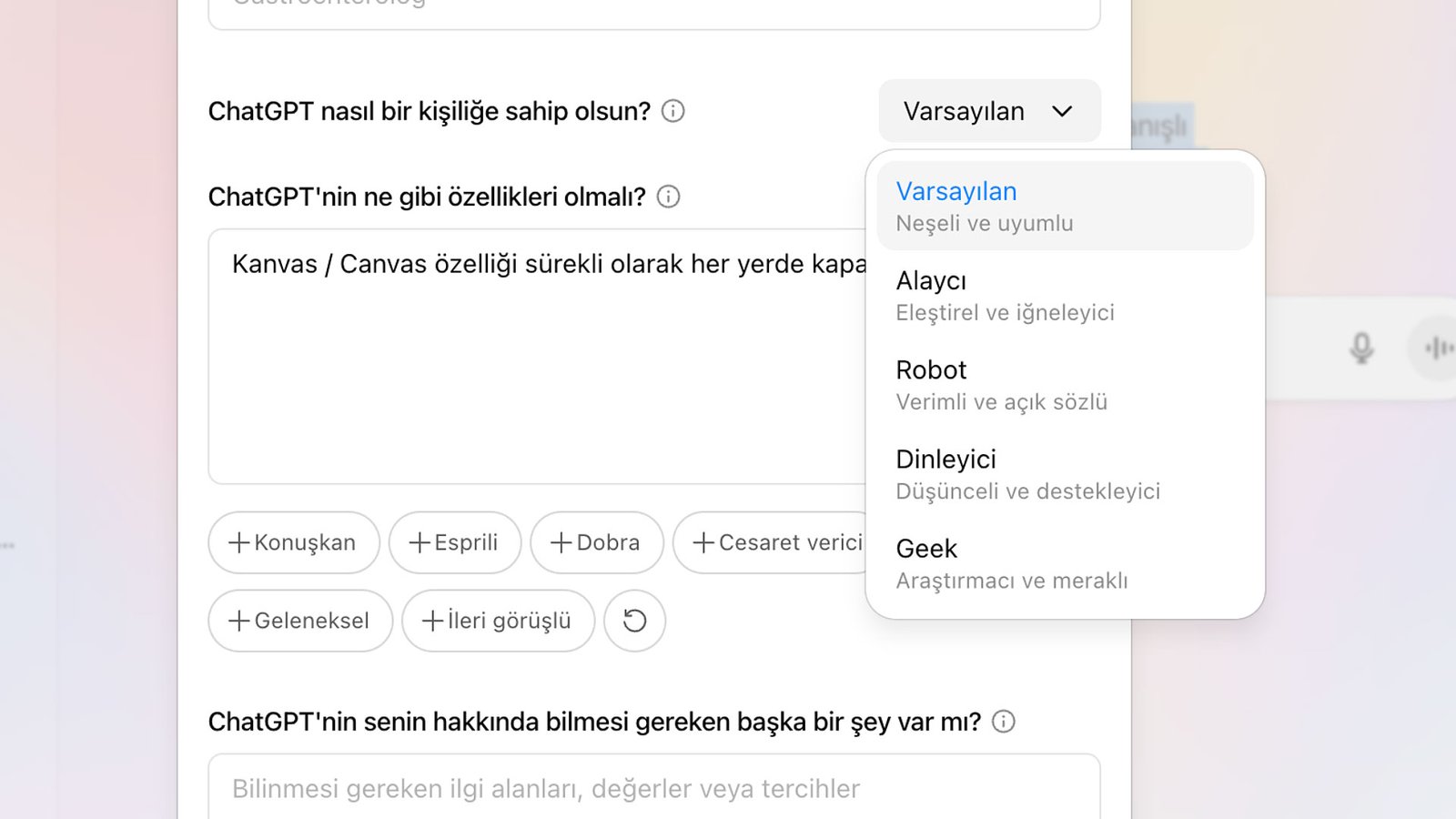Add the Konuşkan trait chip
The height and width of the screenshot is (819, 1456).
pyautogui.click(x=293, y=542)
